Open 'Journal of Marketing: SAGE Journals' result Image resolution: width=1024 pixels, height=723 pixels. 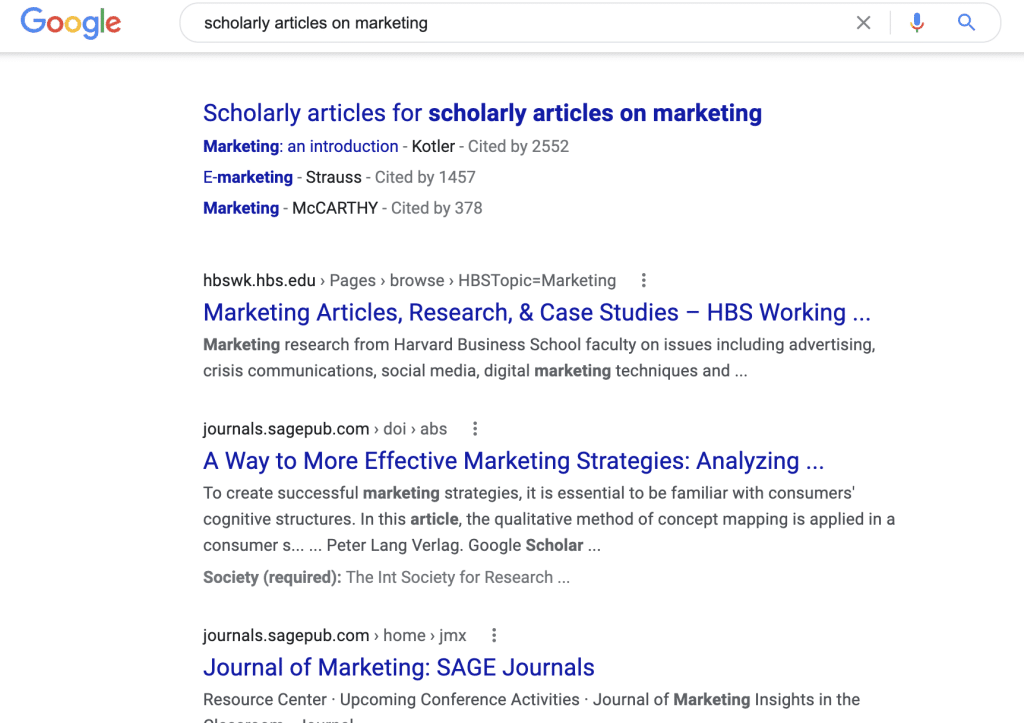click(x=398, y=667)
